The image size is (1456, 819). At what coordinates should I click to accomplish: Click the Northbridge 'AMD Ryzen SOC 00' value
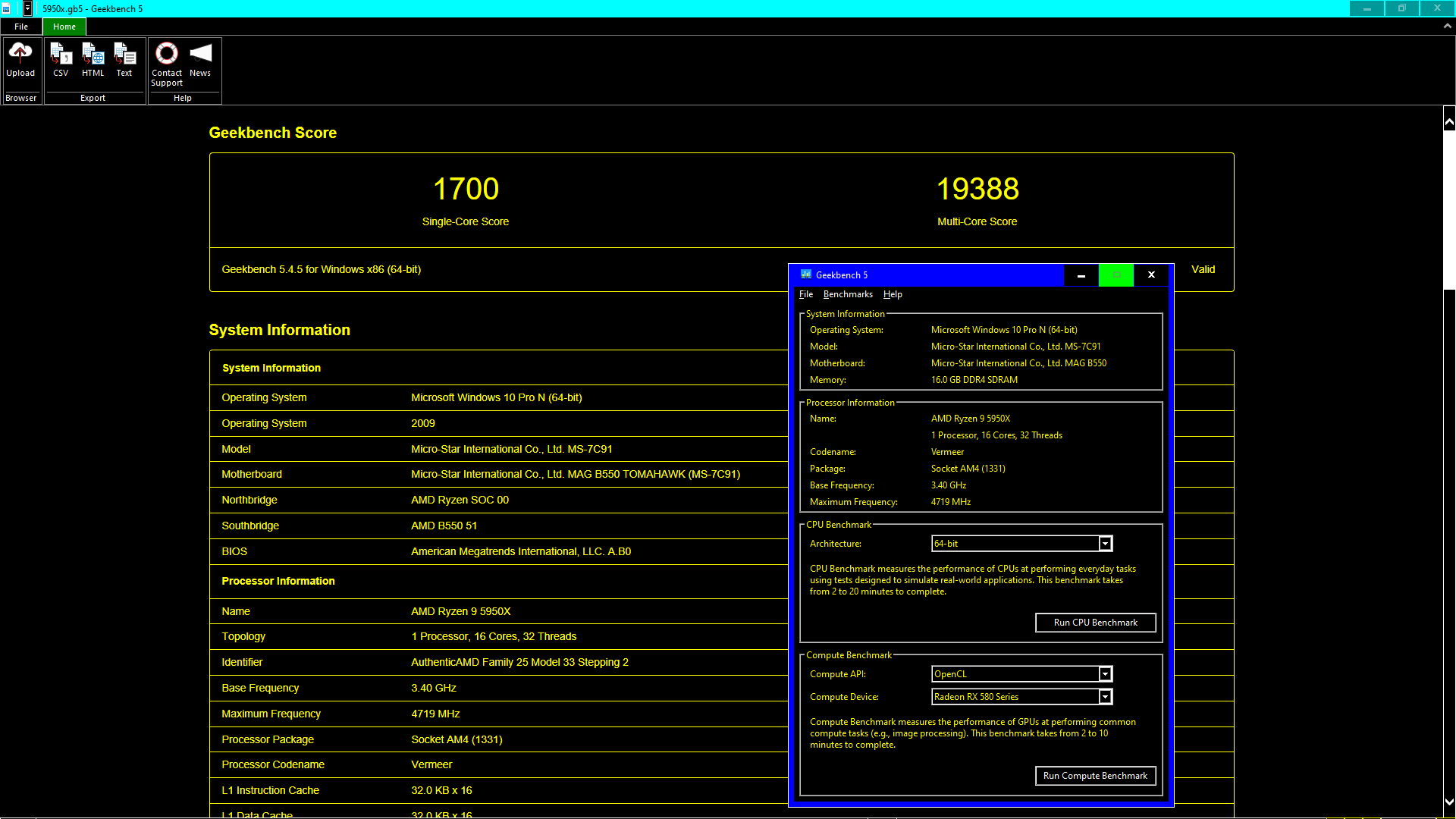(x=460, y=500)
